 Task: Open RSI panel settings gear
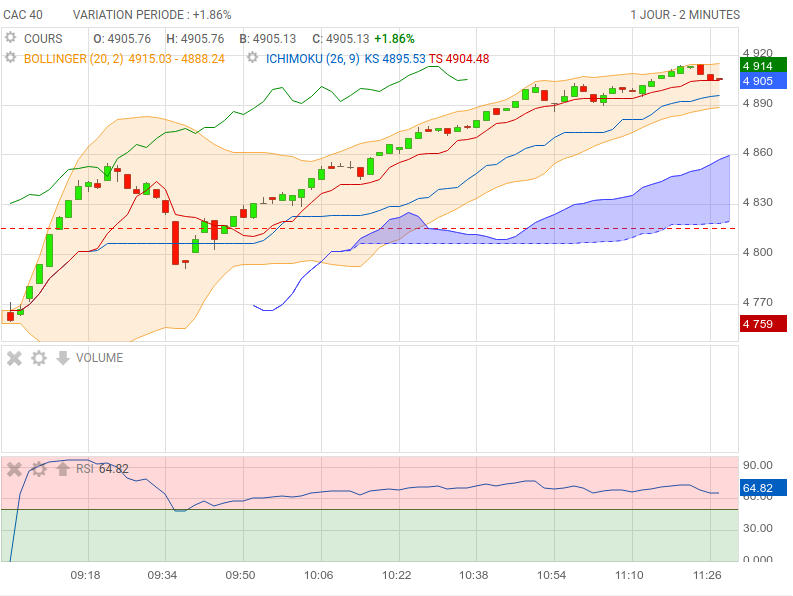[38, 470]
